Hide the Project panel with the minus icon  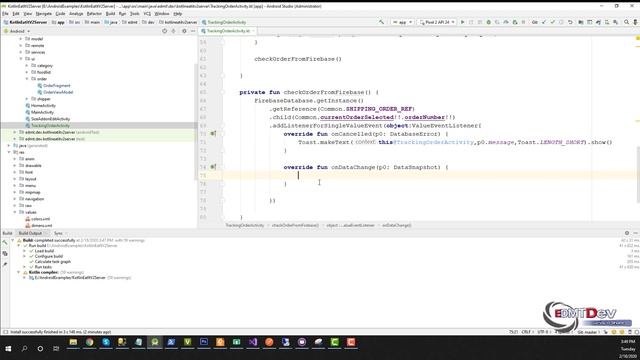point(193,31)
